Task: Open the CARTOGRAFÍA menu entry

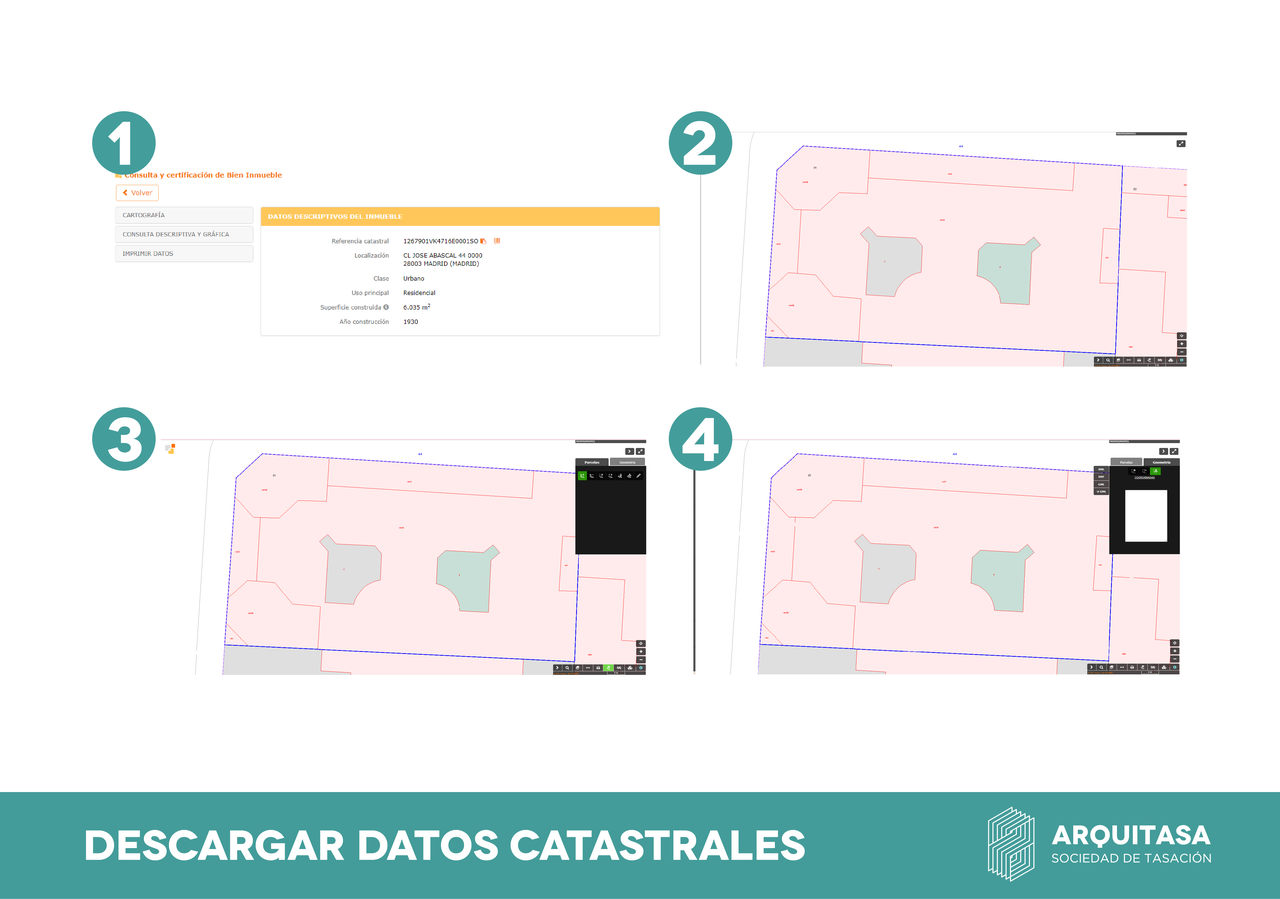Action: tap(184, 215)
